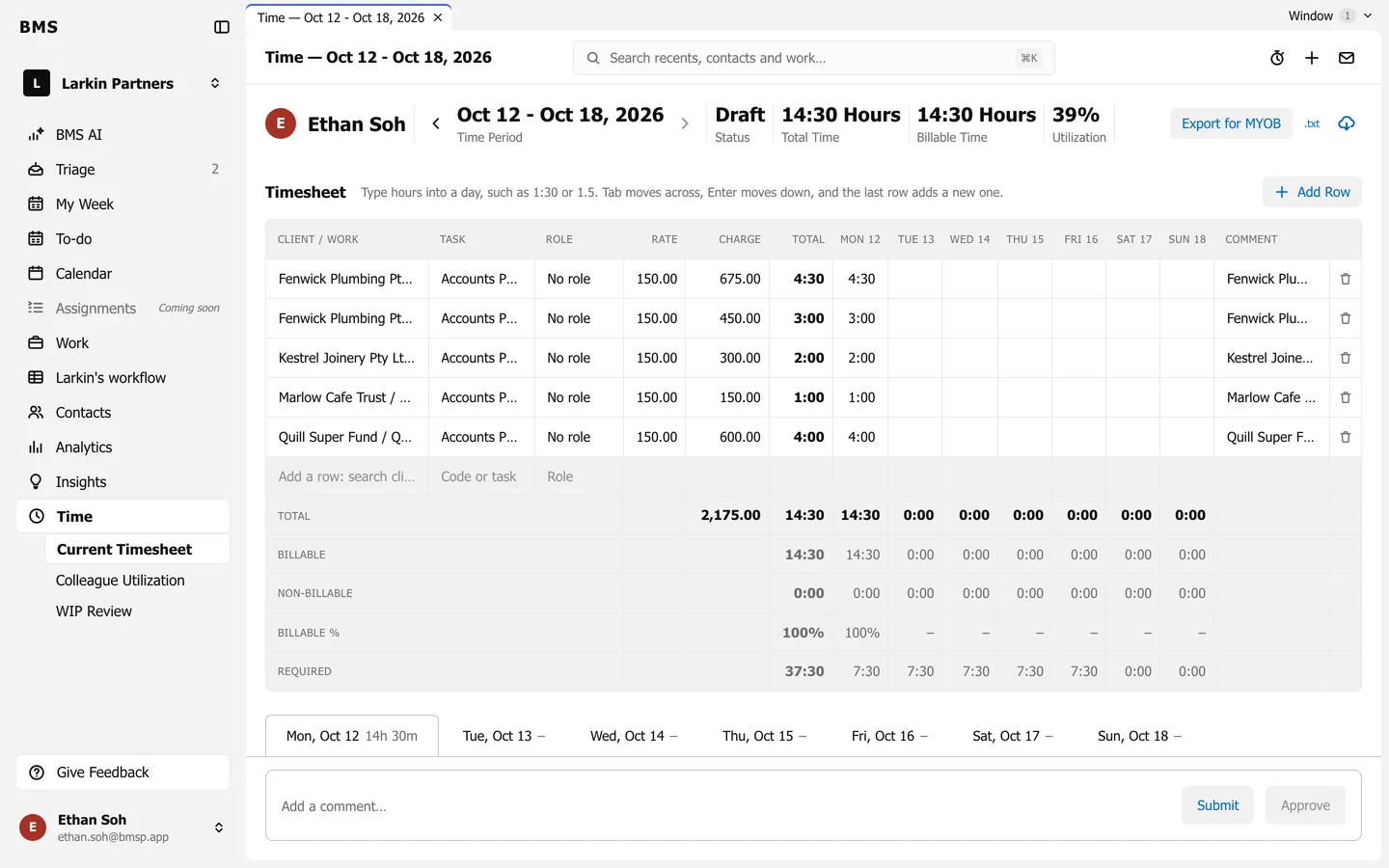Select the Fri, Oct 16 day tab
1389x868 pixels.
coord(889,736)
